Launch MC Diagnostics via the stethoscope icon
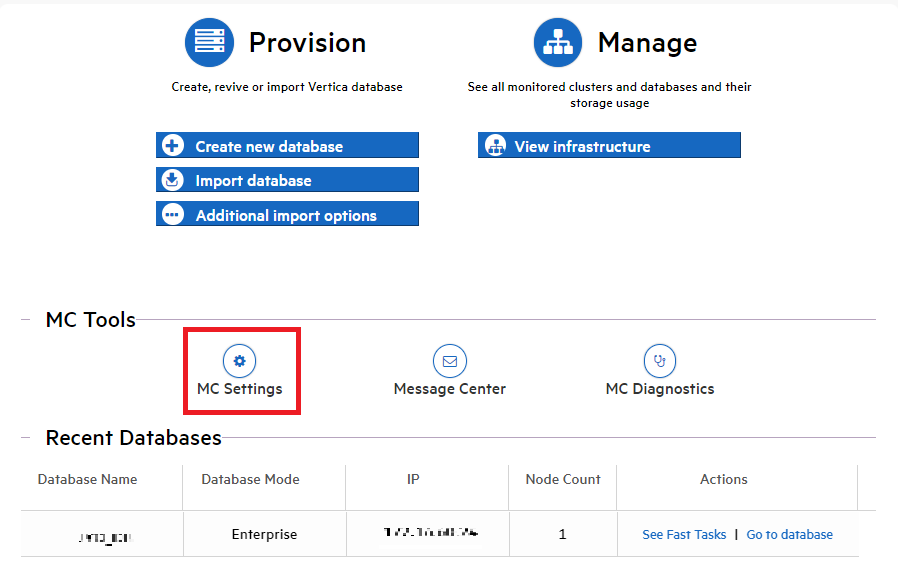 pos(659,360)
